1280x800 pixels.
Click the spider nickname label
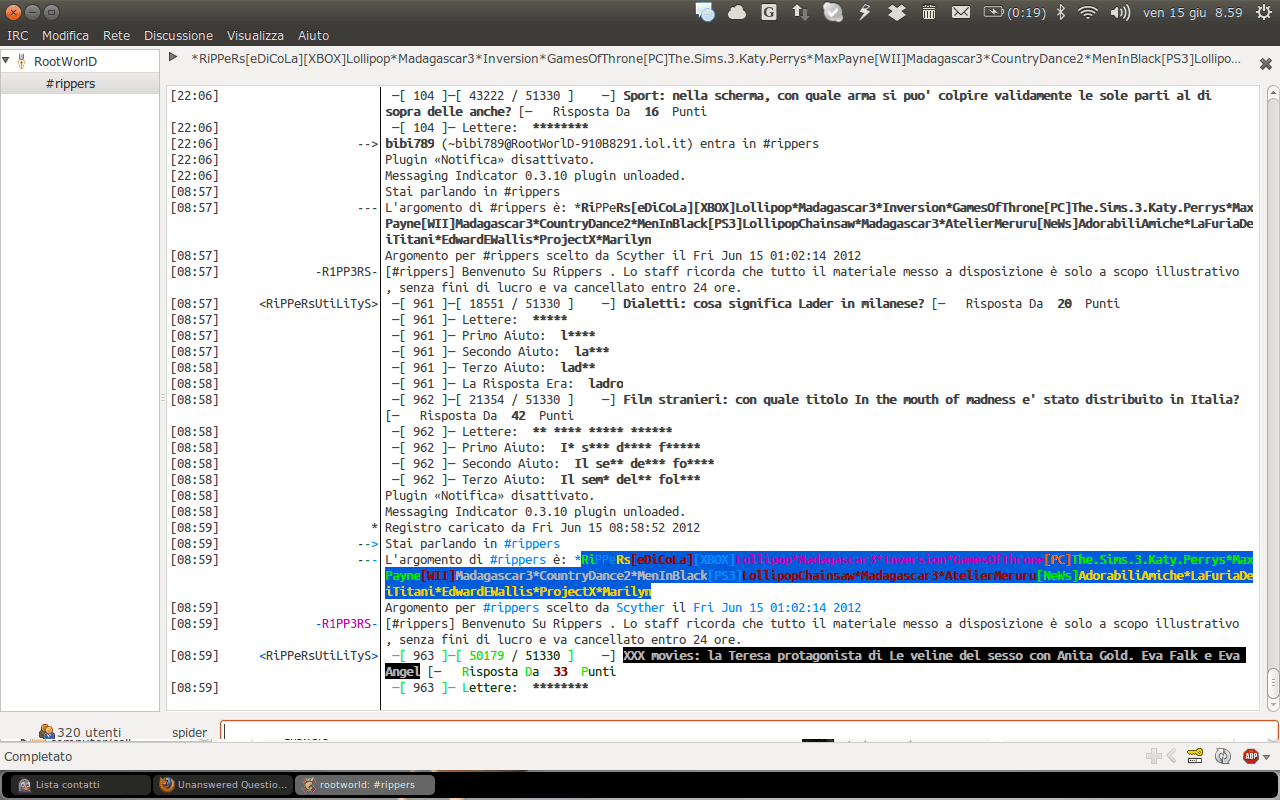(x=189, y=732)
